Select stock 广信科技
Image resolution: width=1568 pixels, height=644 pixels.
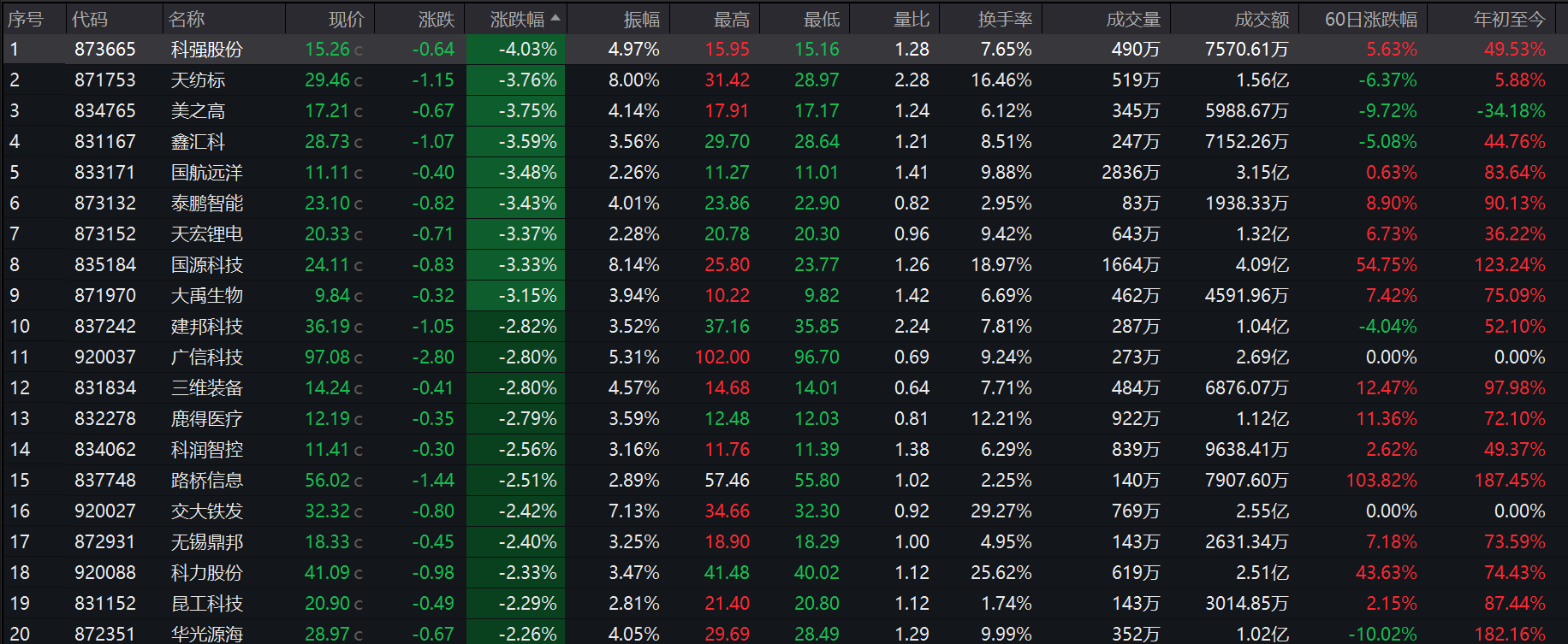(x=207, y=357)
